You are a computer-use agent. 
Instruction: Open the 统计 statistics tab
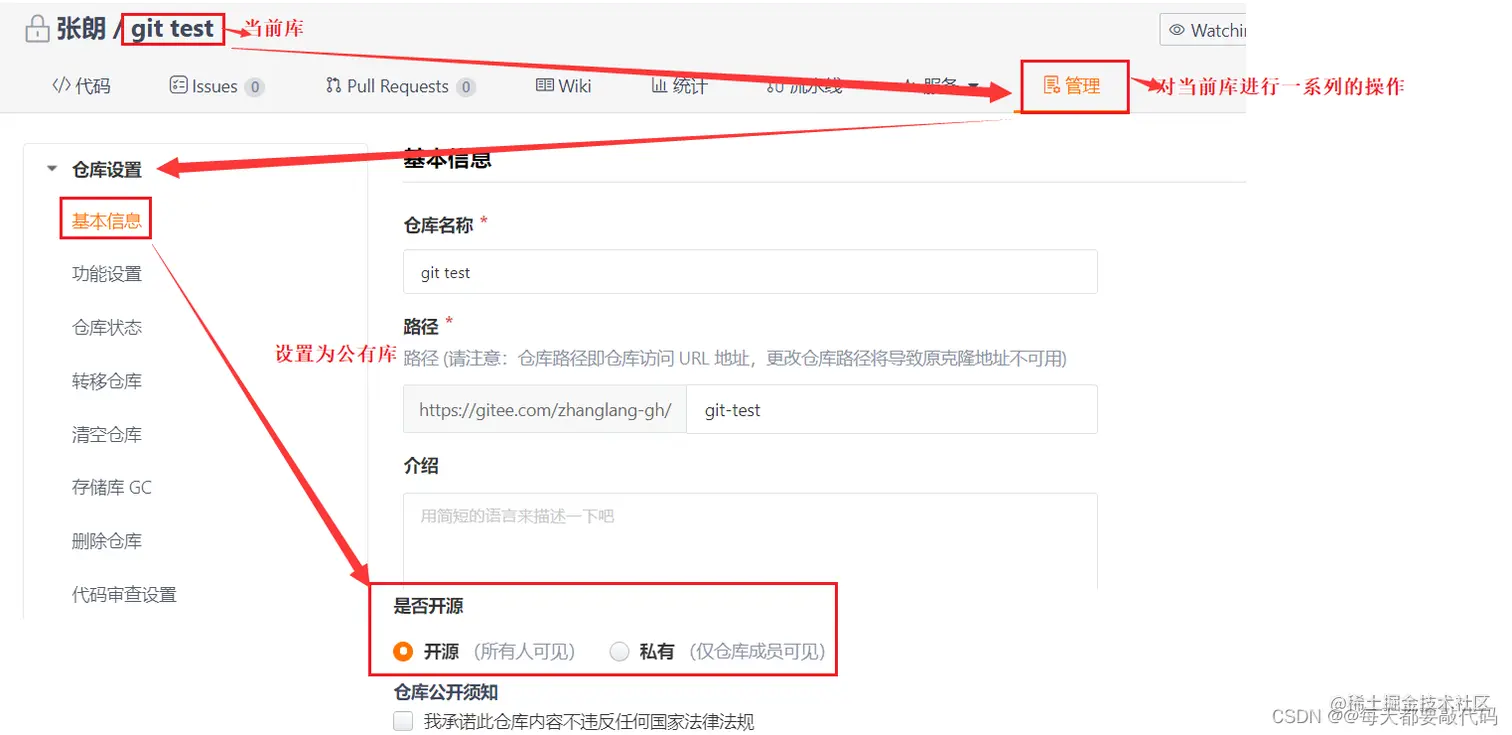pos(679,86)
